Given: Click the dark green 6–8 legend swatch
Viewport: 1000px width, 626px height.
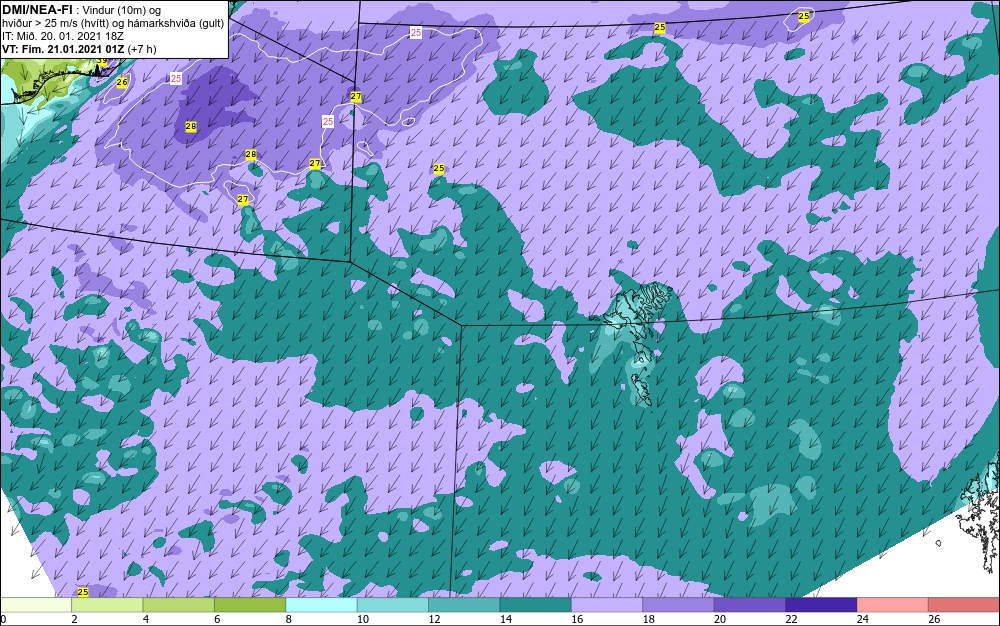Looking at the screenshot, I should click(x=250, y=605).
